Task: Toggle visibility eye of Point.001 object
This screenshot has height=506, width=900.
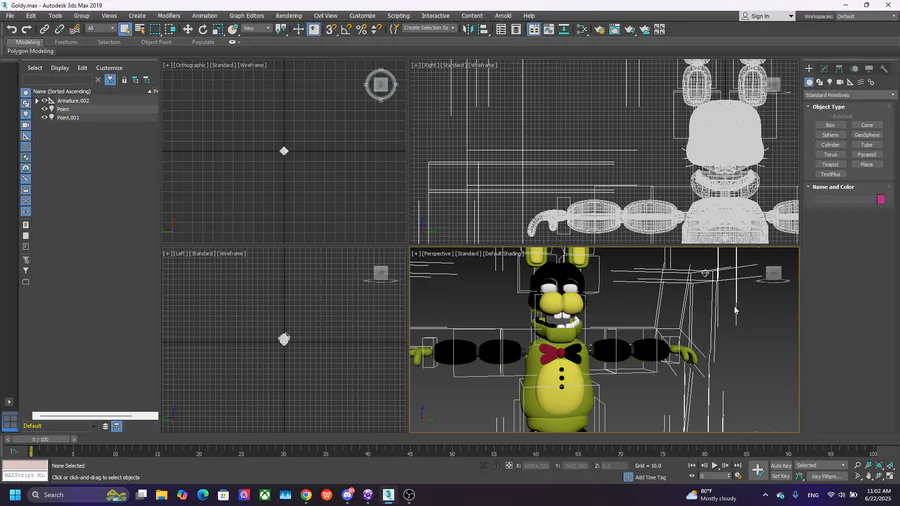Action: pyautogui.click(x=44, y=118)
